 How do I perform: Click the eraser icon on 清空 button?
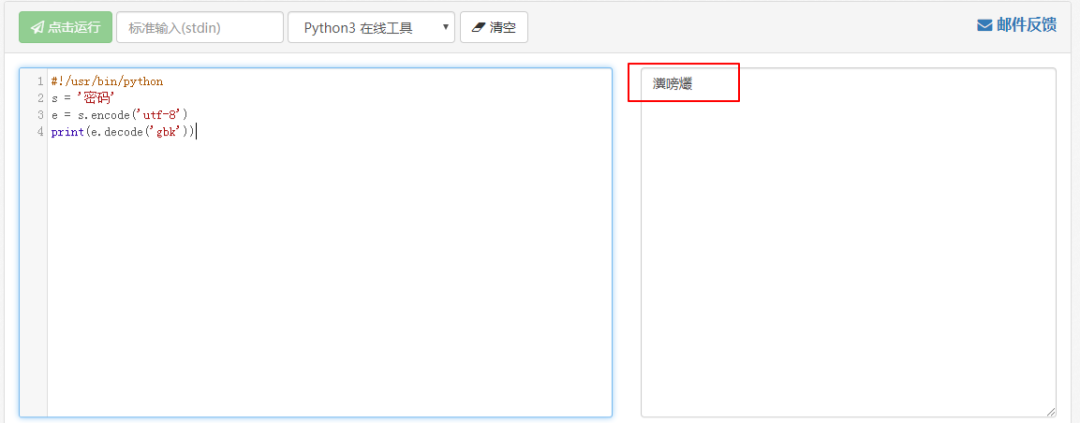pos(479,28)
